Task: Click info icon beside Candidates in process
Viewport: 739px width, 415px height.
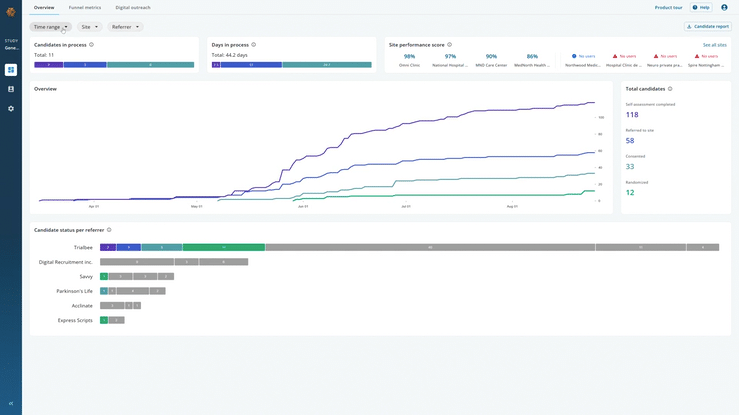Action: pyautogui.click(x=92, y=45)
